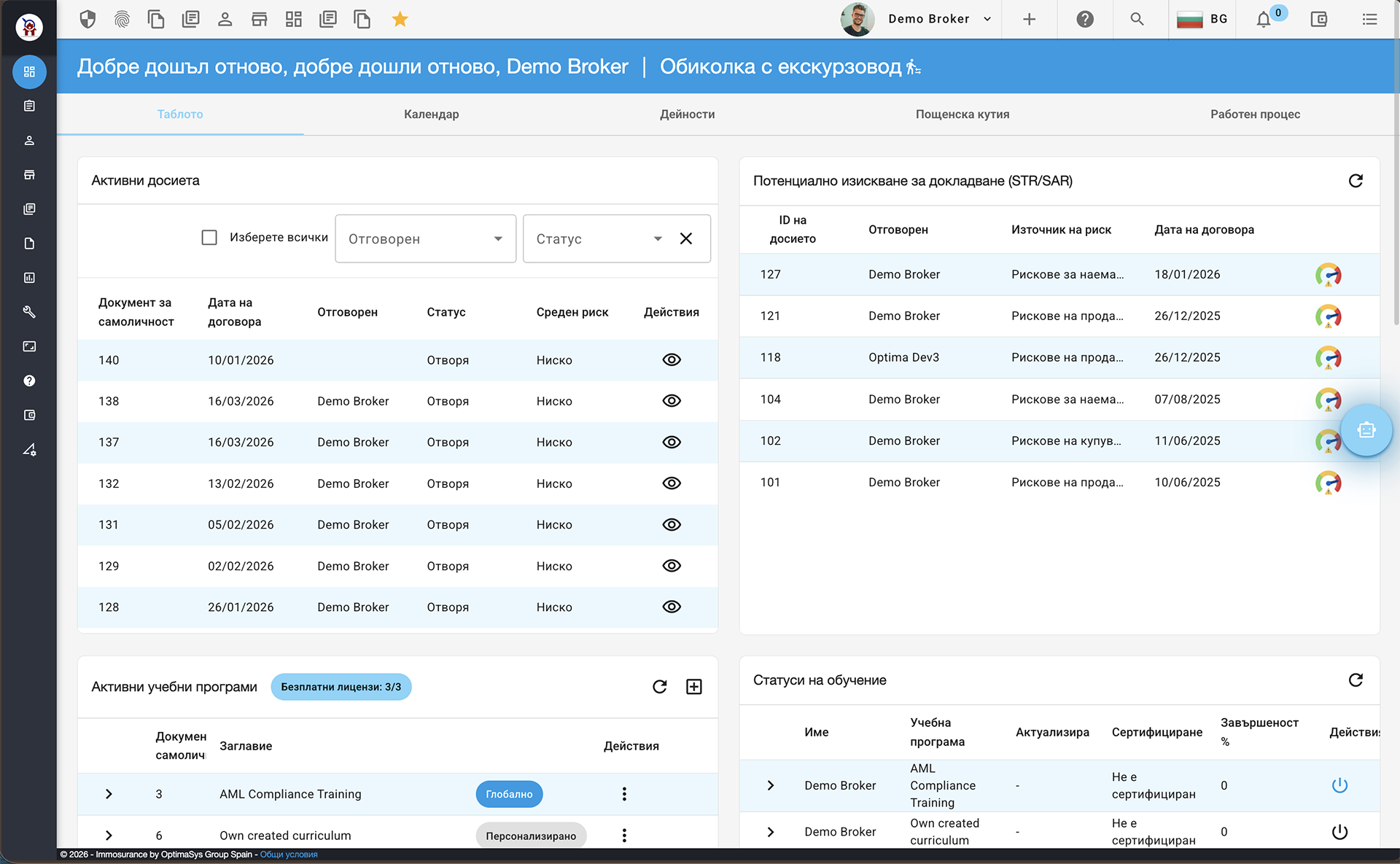Switch to the 'Календар' tab
1400x864 pixels.
tap(431, 114)
